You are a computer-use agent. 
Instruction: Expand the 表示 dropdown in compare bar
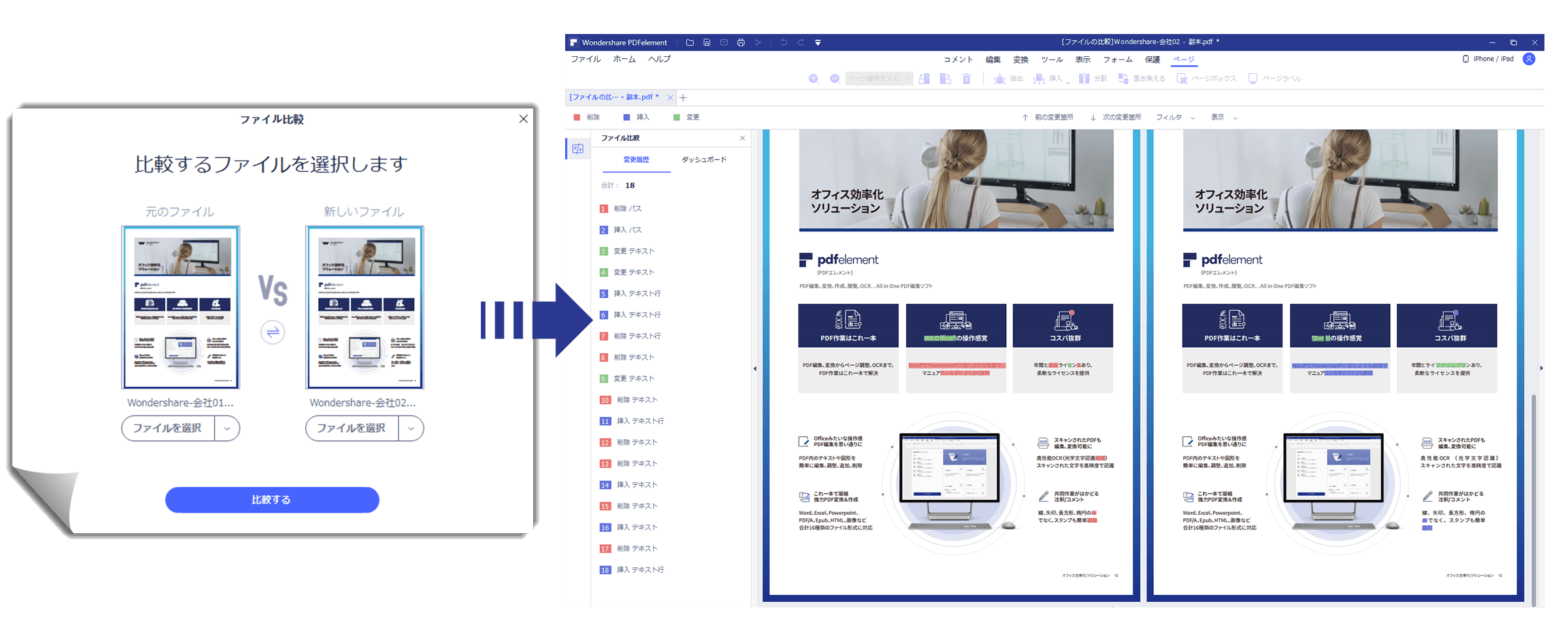tap(1224, 118)
